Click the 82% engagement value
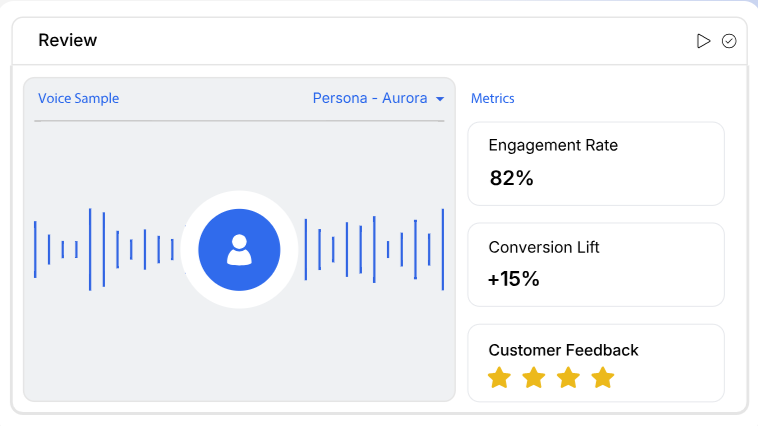The width and height of the screenshot is (758, 426). point(511,179)
